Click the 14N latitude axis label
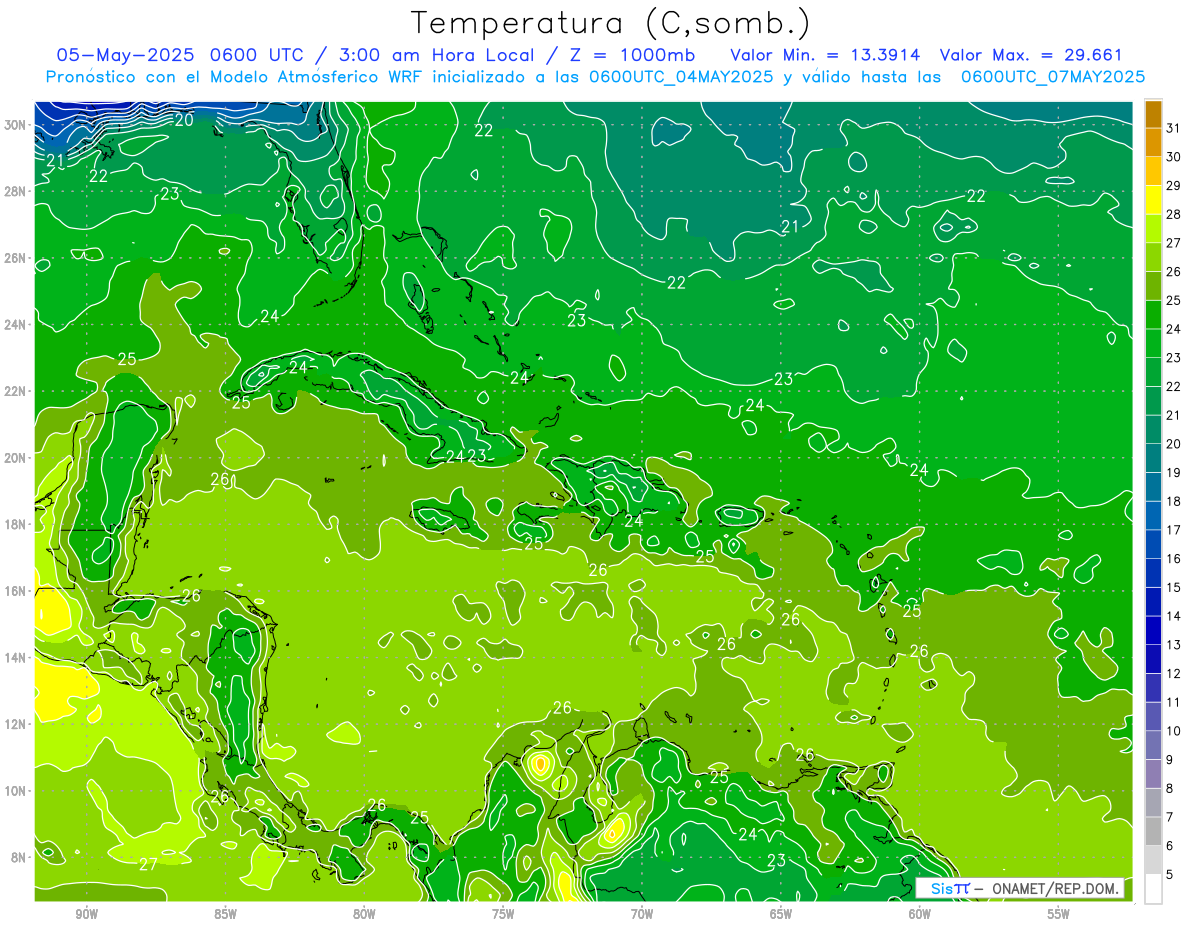 pos(15,657)
